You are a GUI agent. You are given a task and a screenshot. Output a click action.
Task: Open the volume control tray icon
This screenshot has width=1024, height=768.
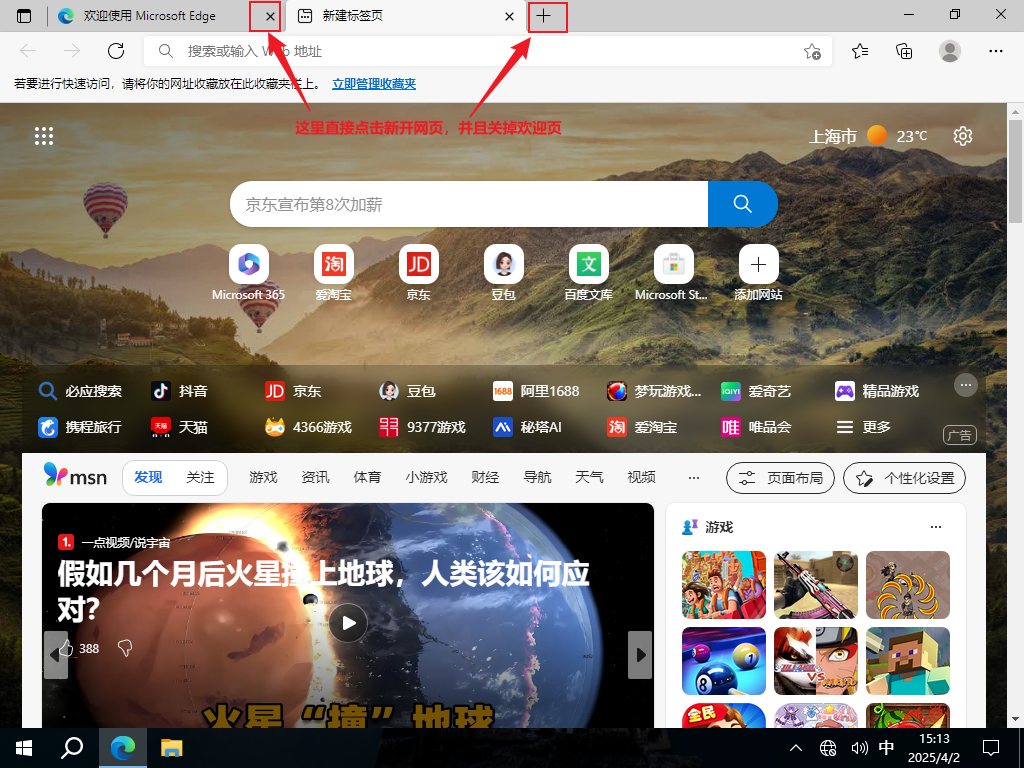point(859,748)
